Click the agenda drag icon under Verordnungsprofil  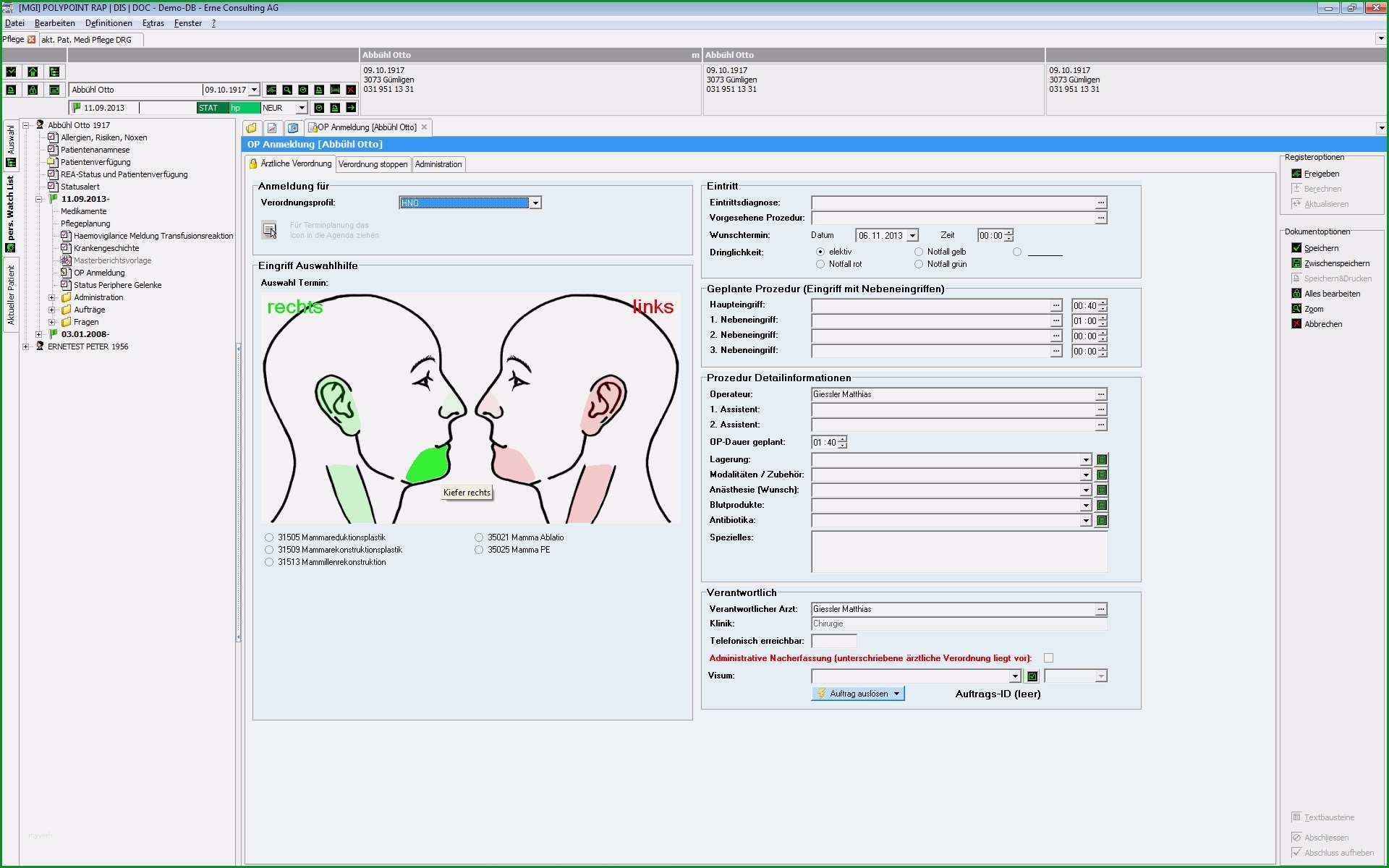(269, 230)
